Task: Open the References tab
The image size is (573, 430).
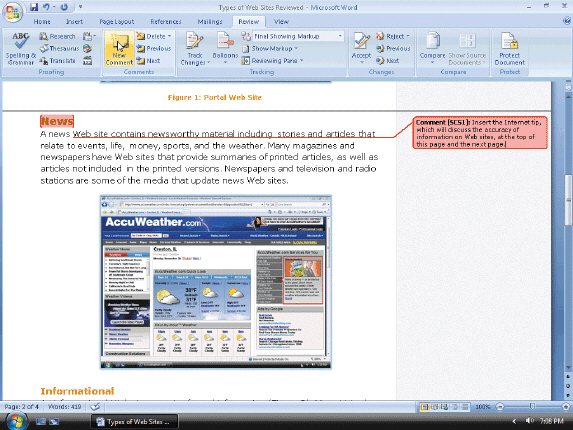Action: pos(166,22)
